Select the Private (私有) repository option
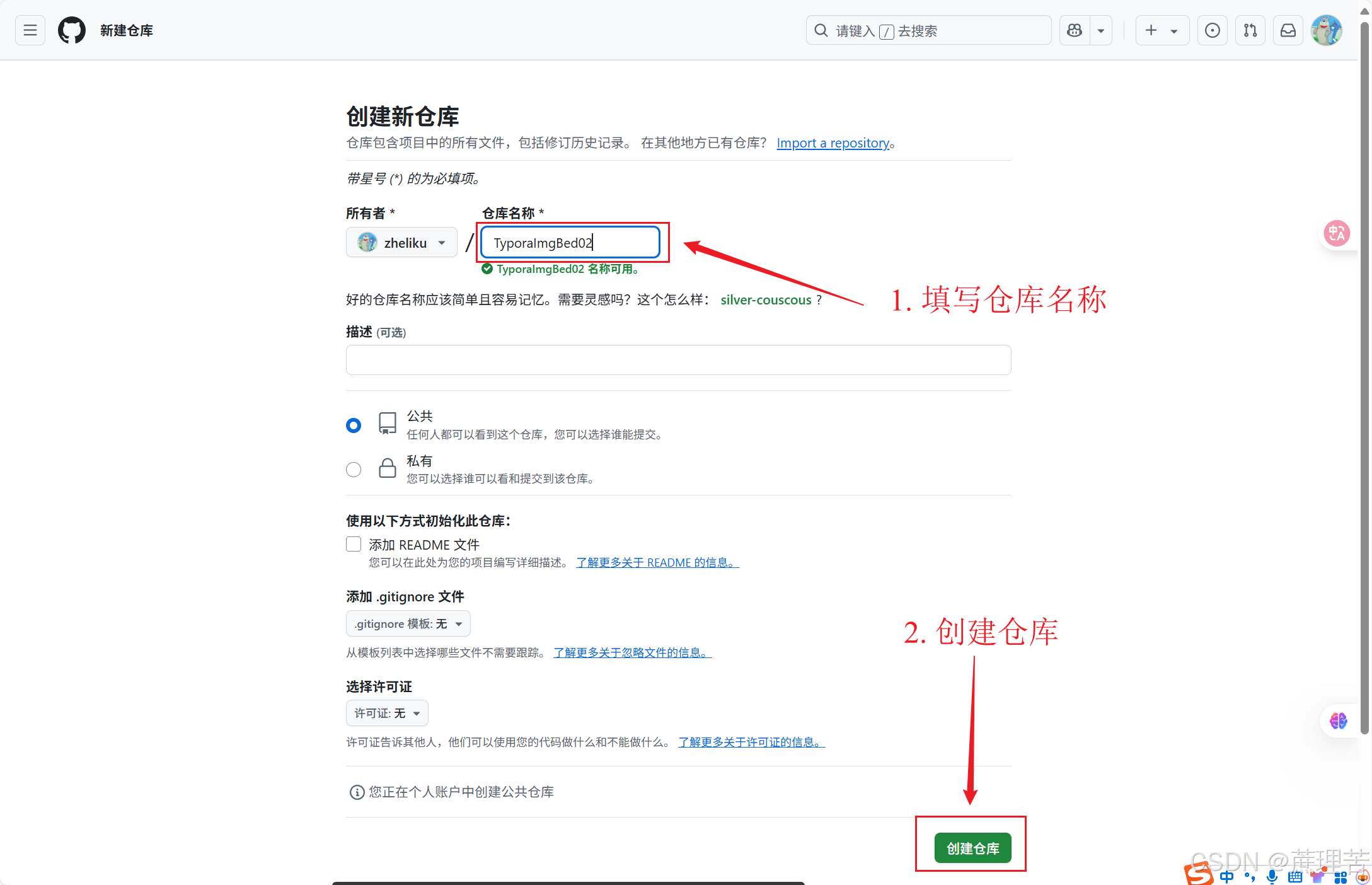Screen dimensions: 1372x885 (354, 470)
